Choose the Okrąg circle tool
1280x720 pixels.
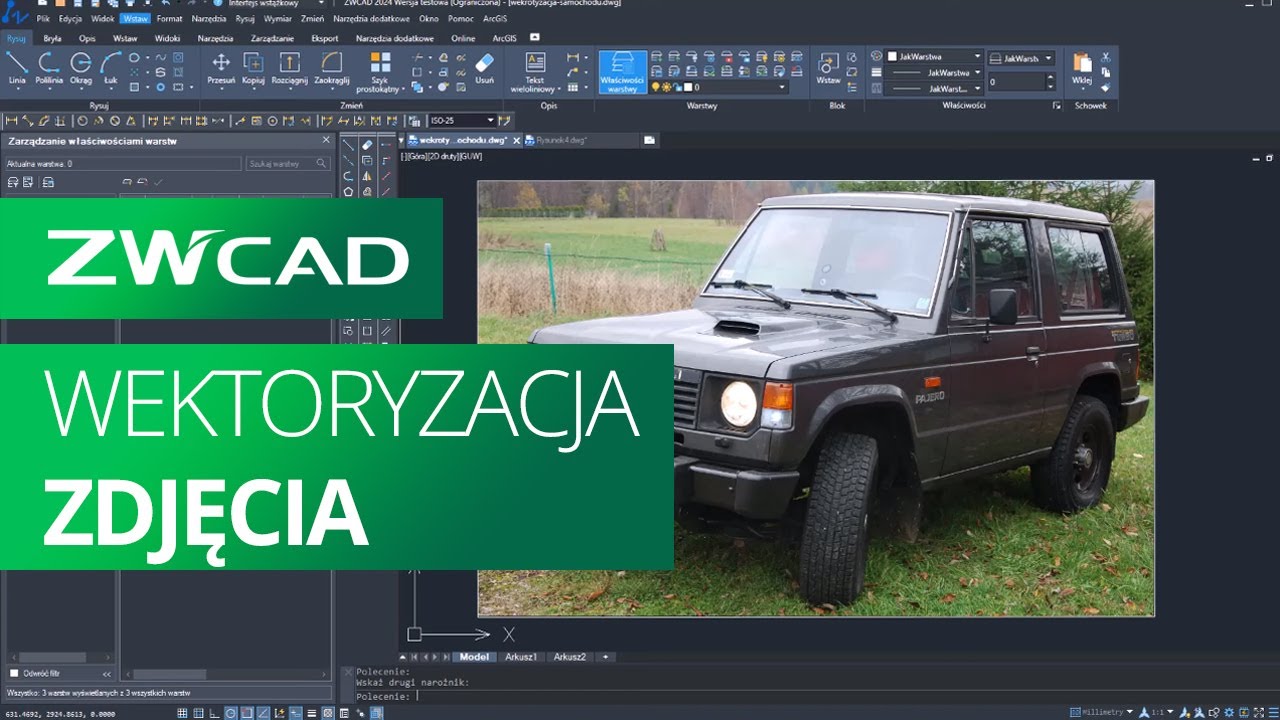click(80, 68)
